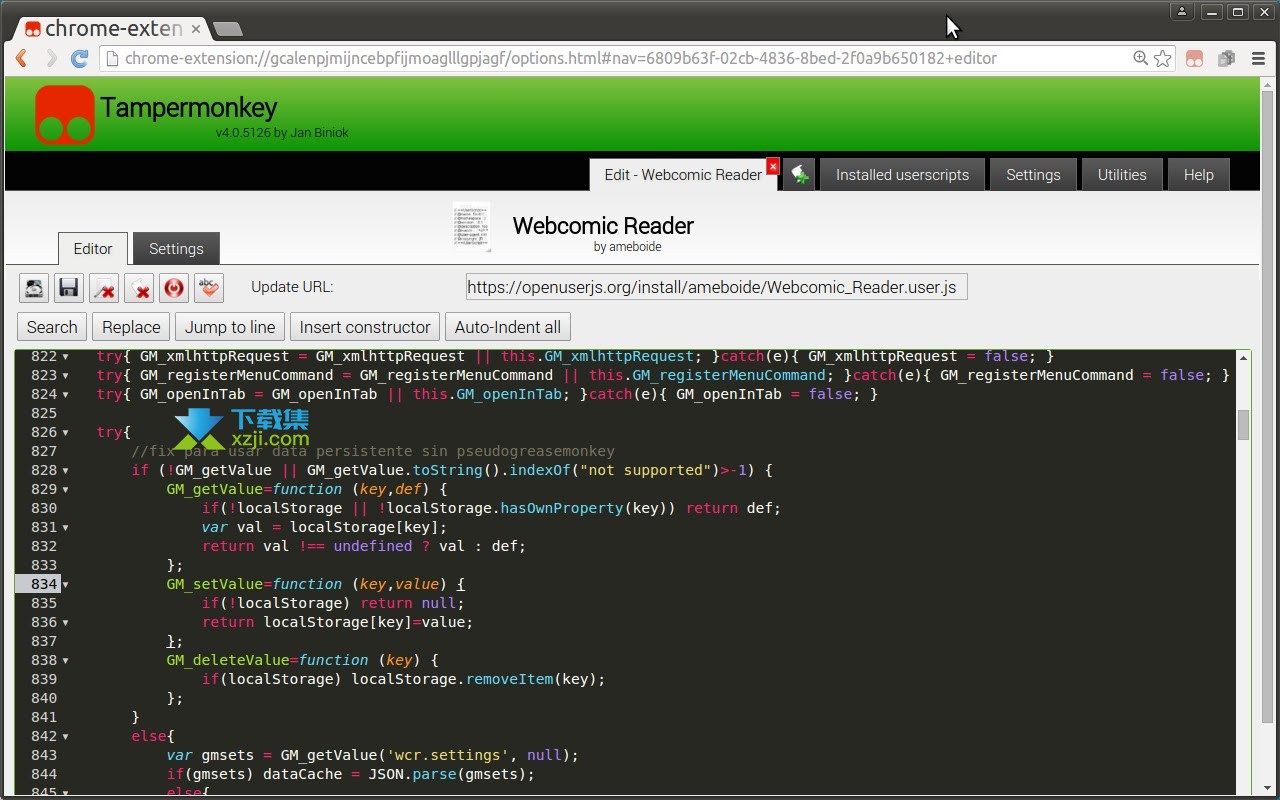Click the browser address bar URL

[561, 58]
